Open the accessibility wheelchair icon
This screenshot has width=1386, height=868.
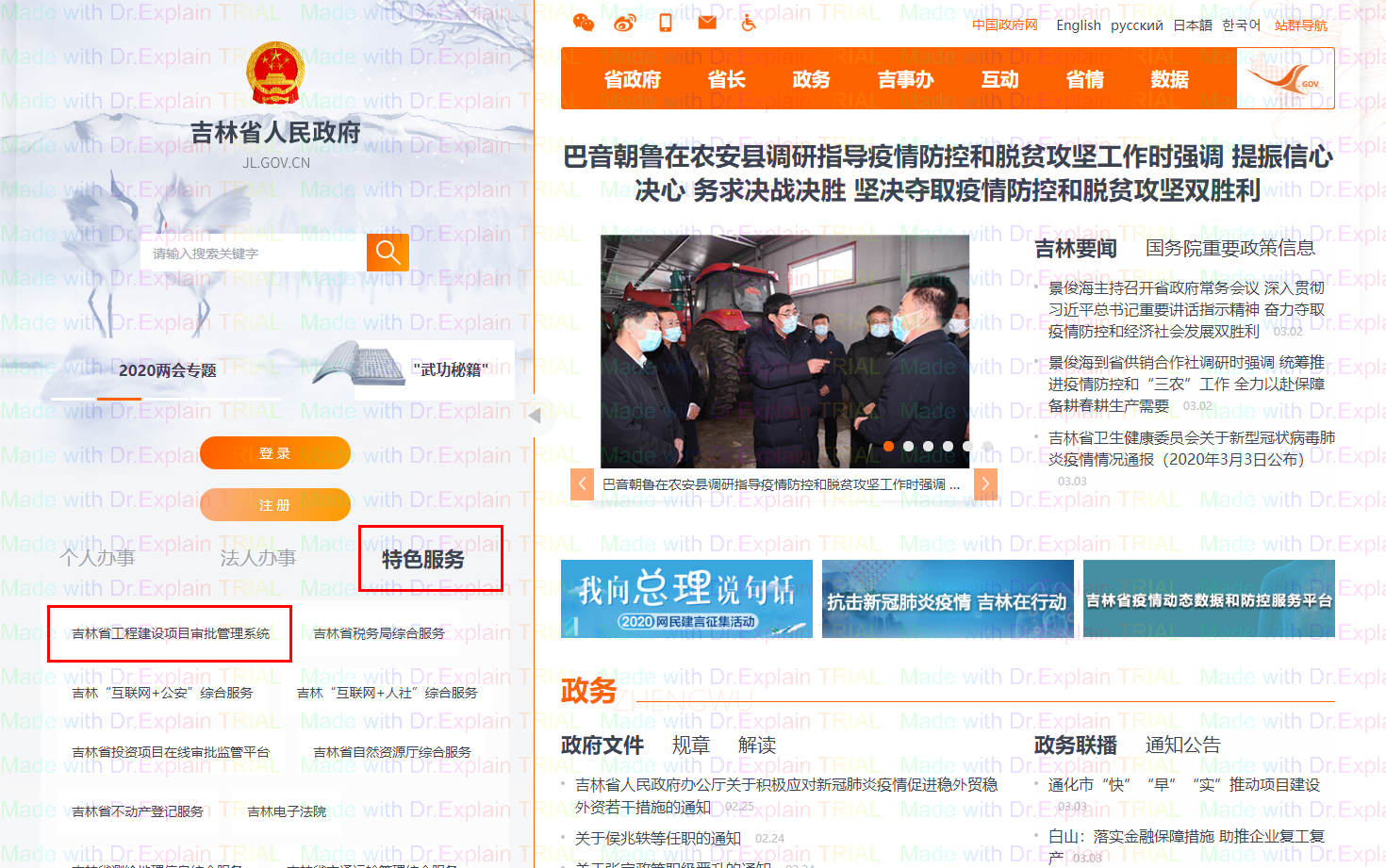749,23
